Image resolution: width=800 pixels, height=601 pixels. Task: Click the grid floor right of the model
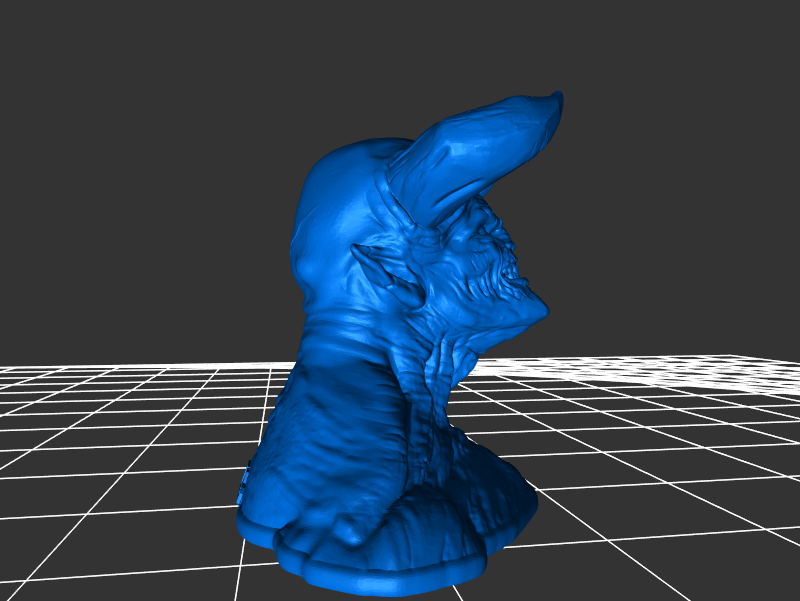[x=660, y=470]
